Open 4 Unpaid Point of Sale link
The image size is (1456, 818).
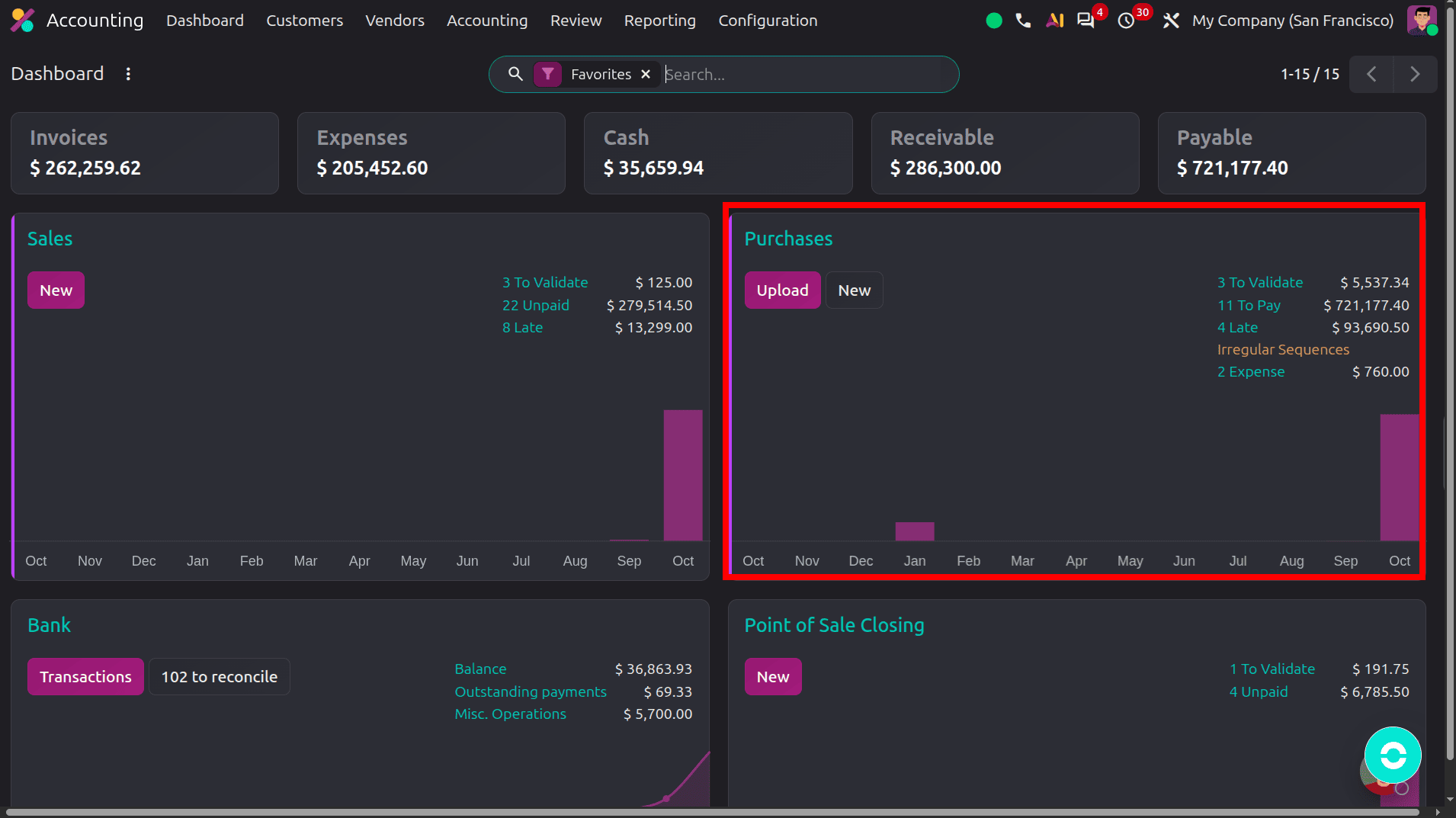click(1258, 691)
